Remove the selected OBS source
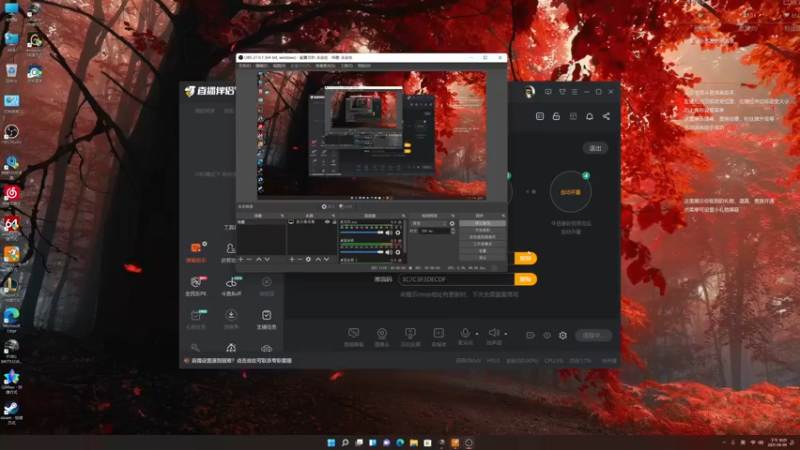This screenshot has width=800, height=450. click(x=300, y=260)
